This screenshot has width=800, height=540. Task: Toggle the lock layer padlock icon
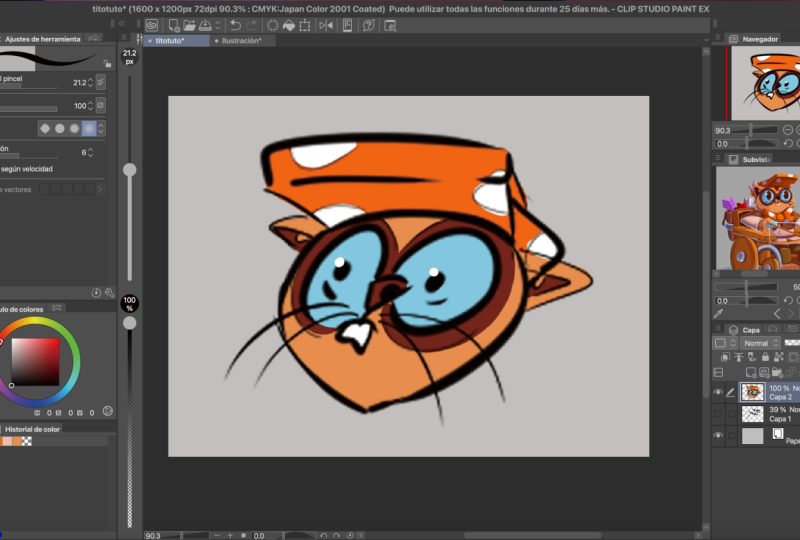click(765, 357)
